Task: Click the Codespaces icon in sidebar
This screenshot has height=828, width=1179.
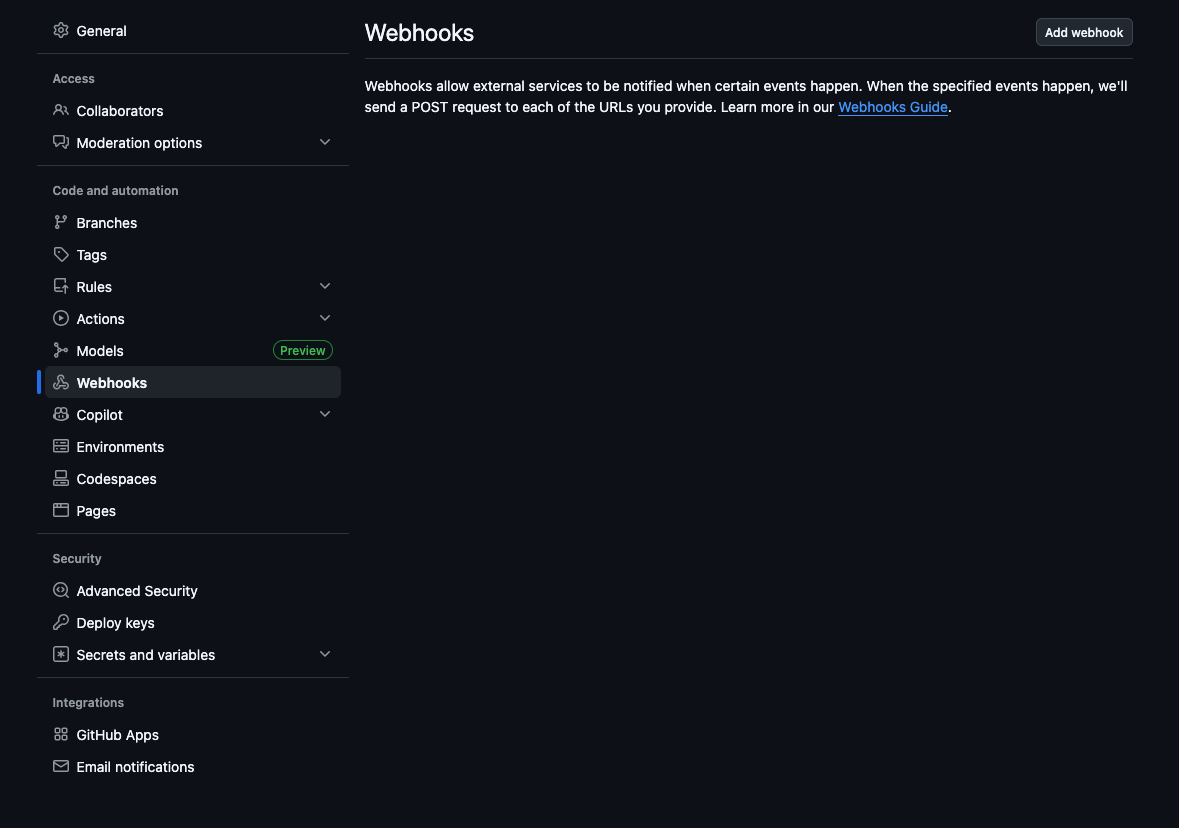Action: (61, 479)
